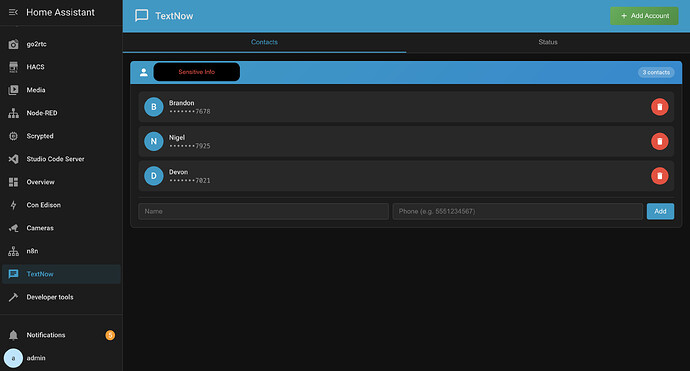Click the account person icon in blue bar
This screenshot has height=371, width=690.
[x=143, y=73]
